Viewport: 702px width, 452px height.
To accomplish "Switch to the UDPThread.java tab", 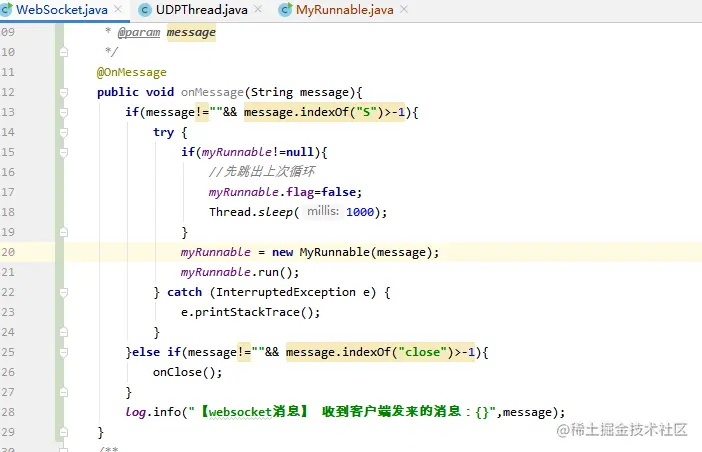I will coord(201,9).
